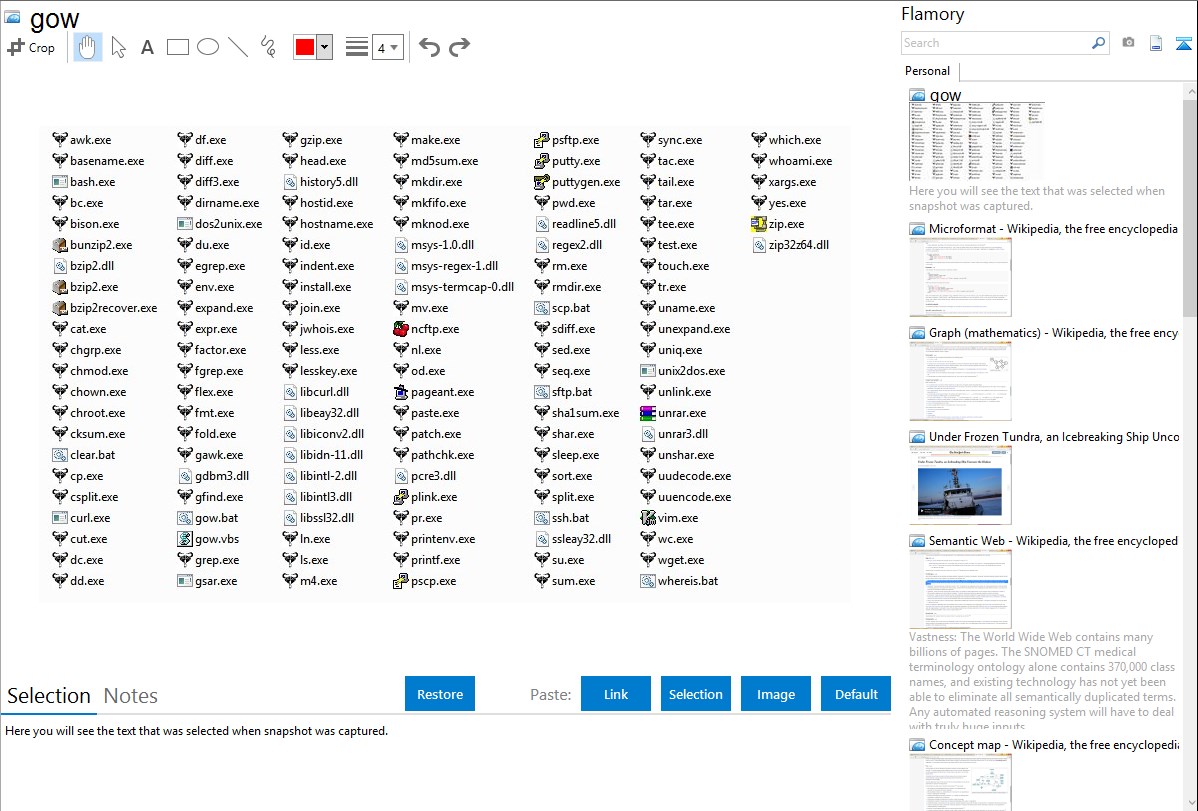The height and width of the screenshot is (811, 1198).
Task: Click the psftp.exe file name
Action: (575, 140)
